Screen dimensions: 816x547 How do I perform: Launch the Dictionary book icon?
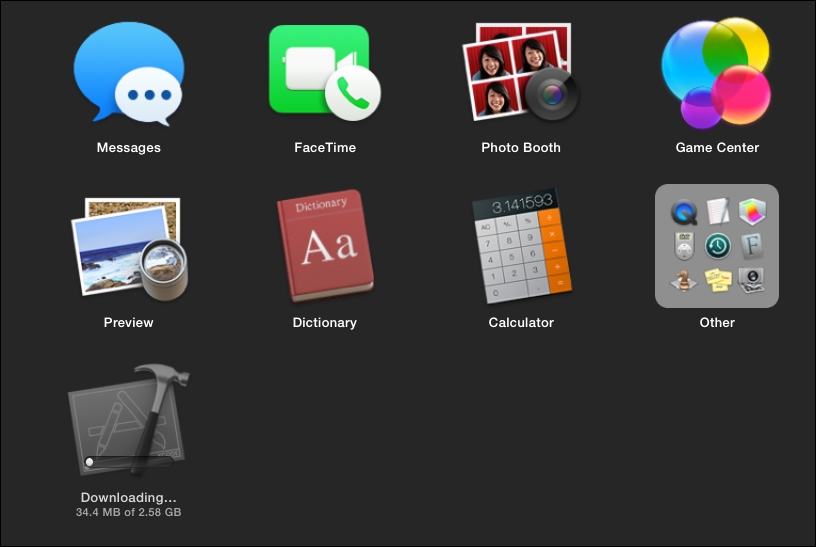tap(325, 246)
